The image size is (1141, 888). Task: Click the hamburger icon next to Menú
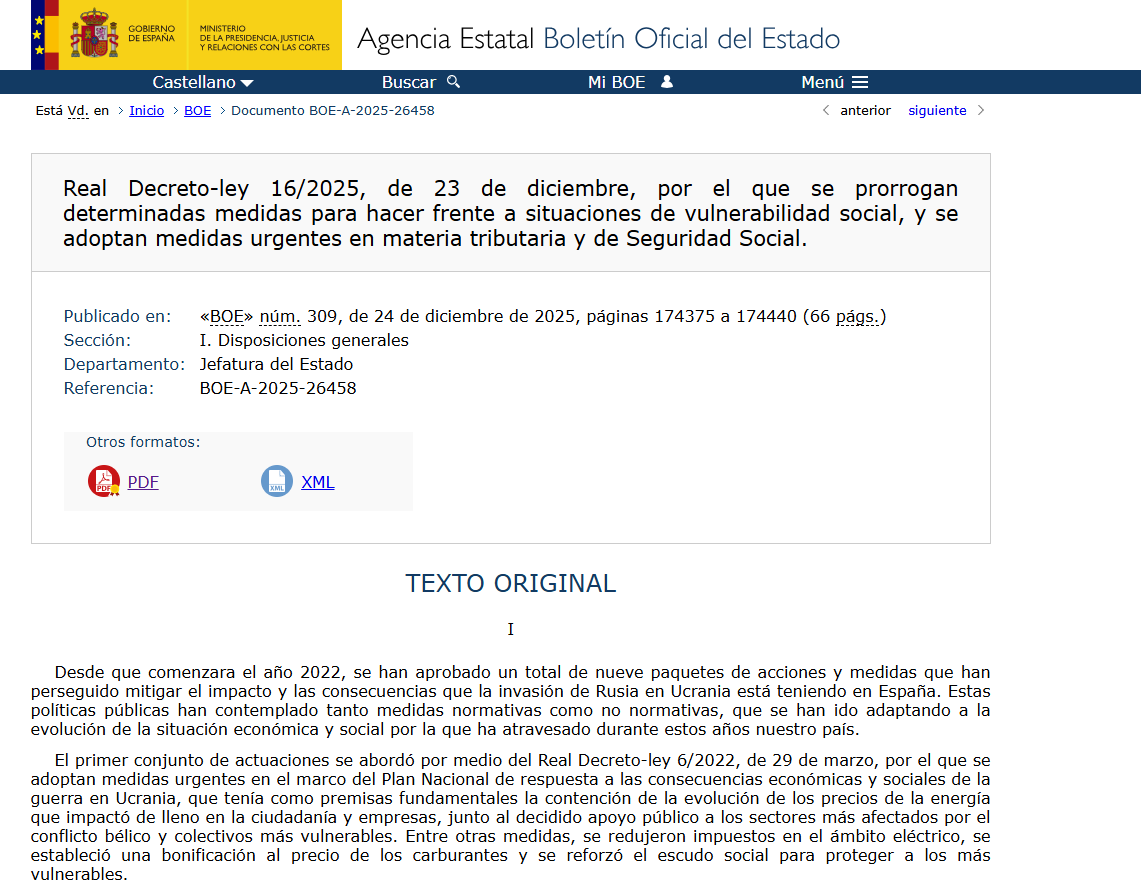tap(860, 82)
